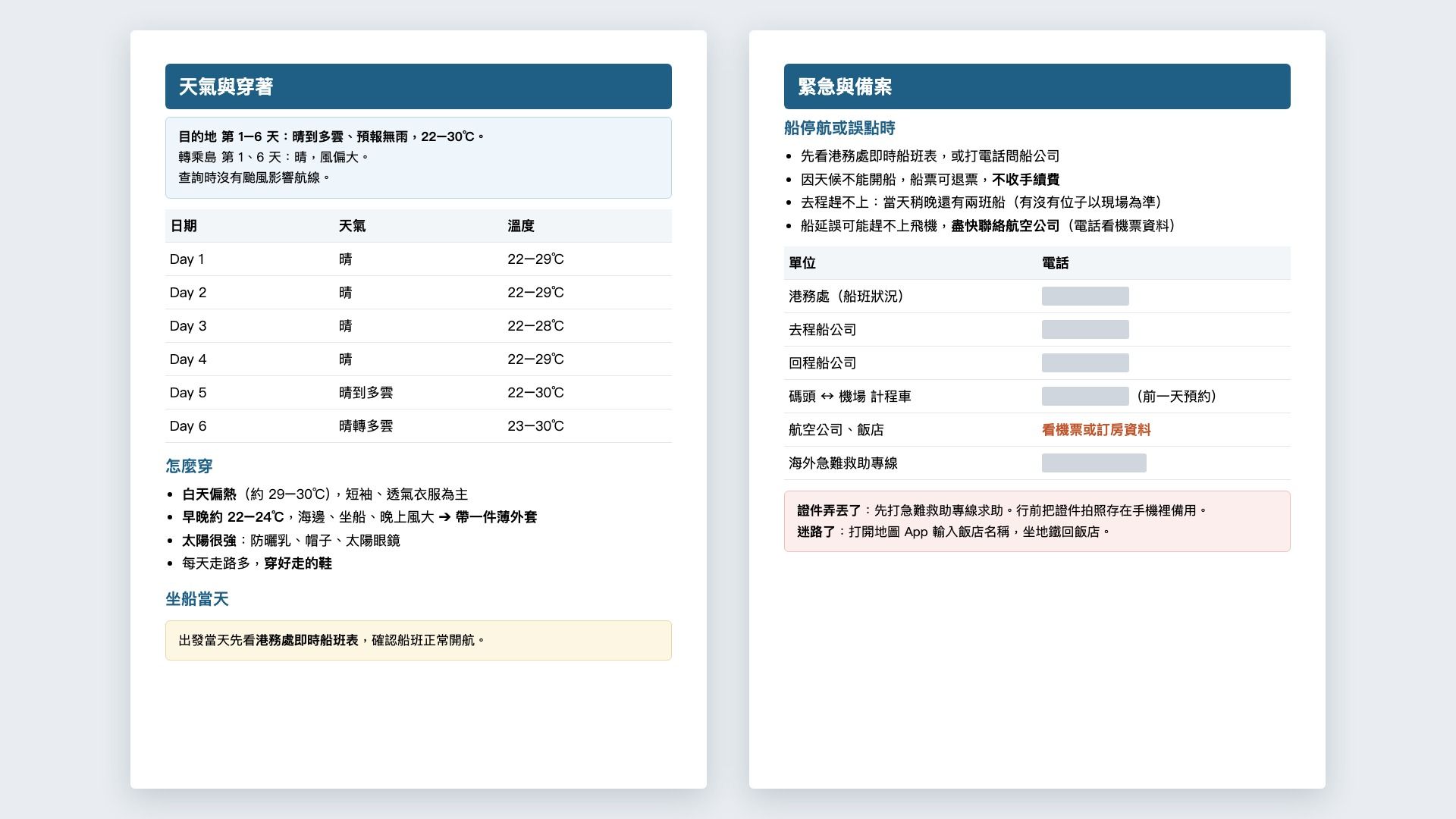Image resolution: width=1456 pixels, height=819 pixels.
Task: Click the 港務處即時船班表 bold text in yellow note
Action: click(307, 640)
